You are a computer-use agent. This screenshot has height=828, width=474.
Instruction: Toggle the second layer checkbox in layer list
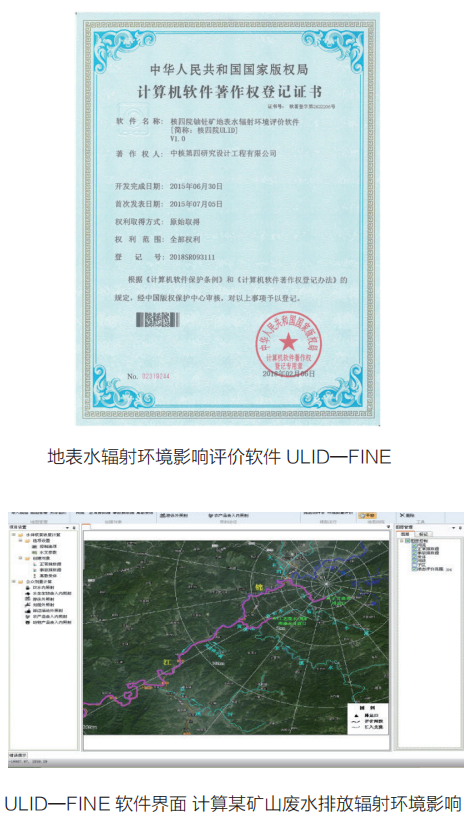[414, 549]
